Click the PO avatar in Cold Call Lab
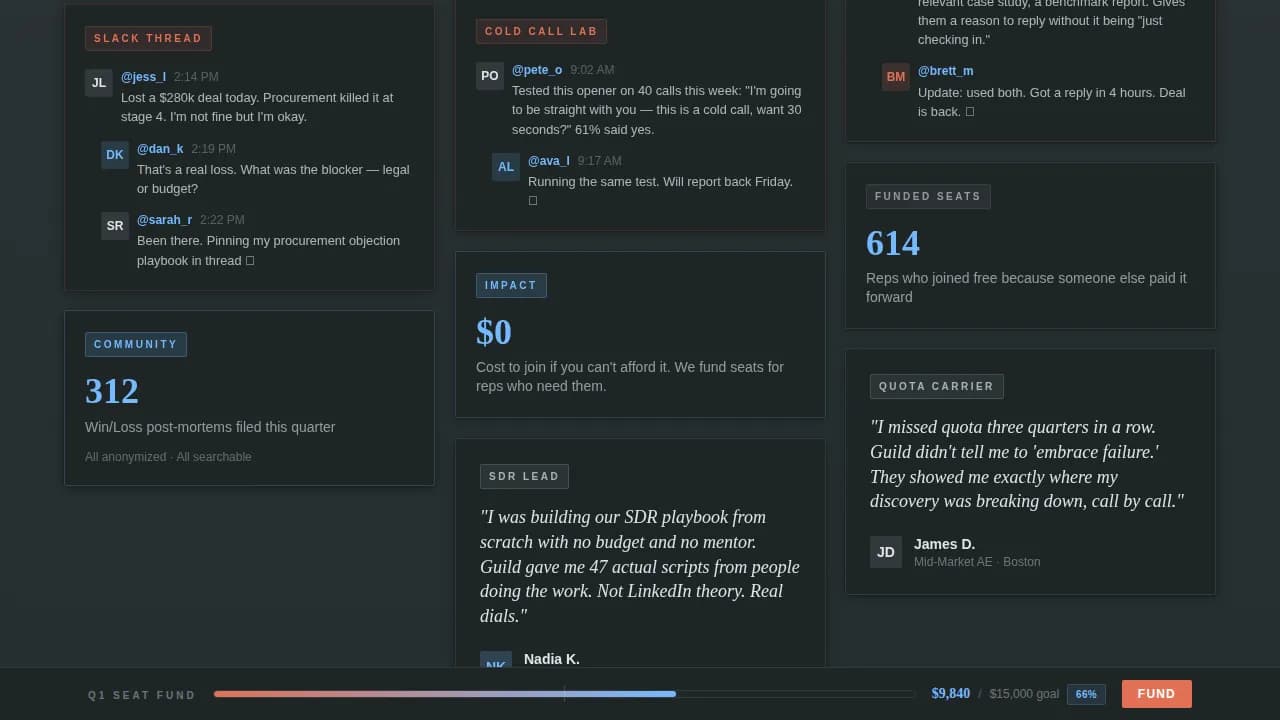 click(x=489, y=76)
